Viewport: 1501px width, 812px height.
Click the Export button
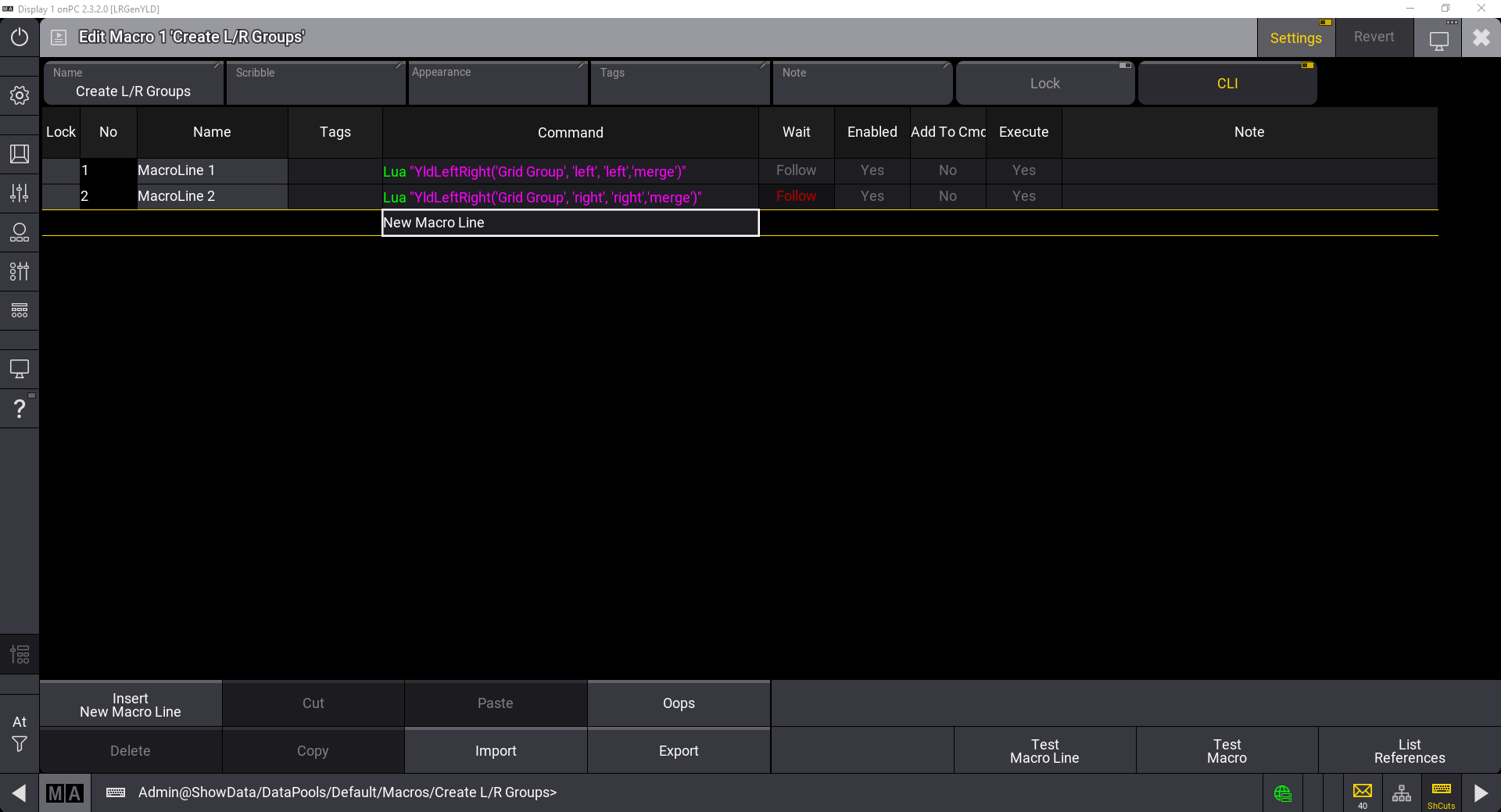click(x=678, y=751)
